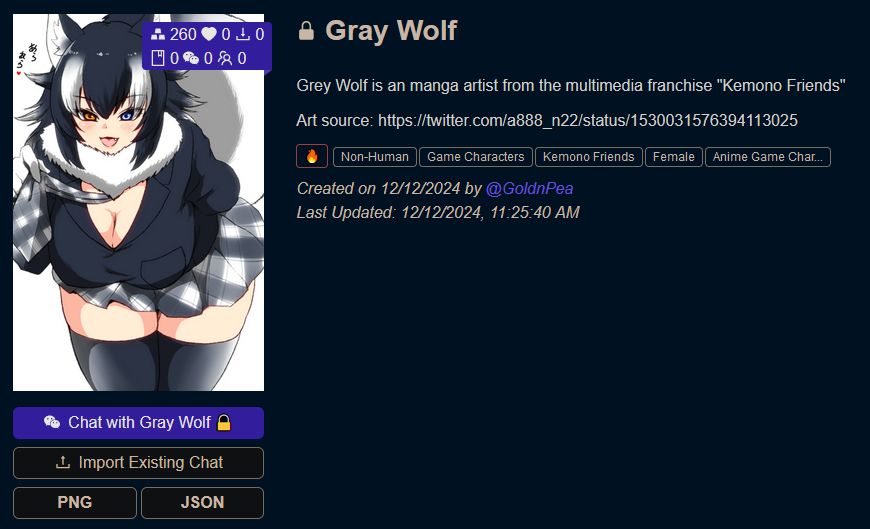Open Import Existing Chat
This screenshot has height=529, width=870.
(x=138, y=463)
